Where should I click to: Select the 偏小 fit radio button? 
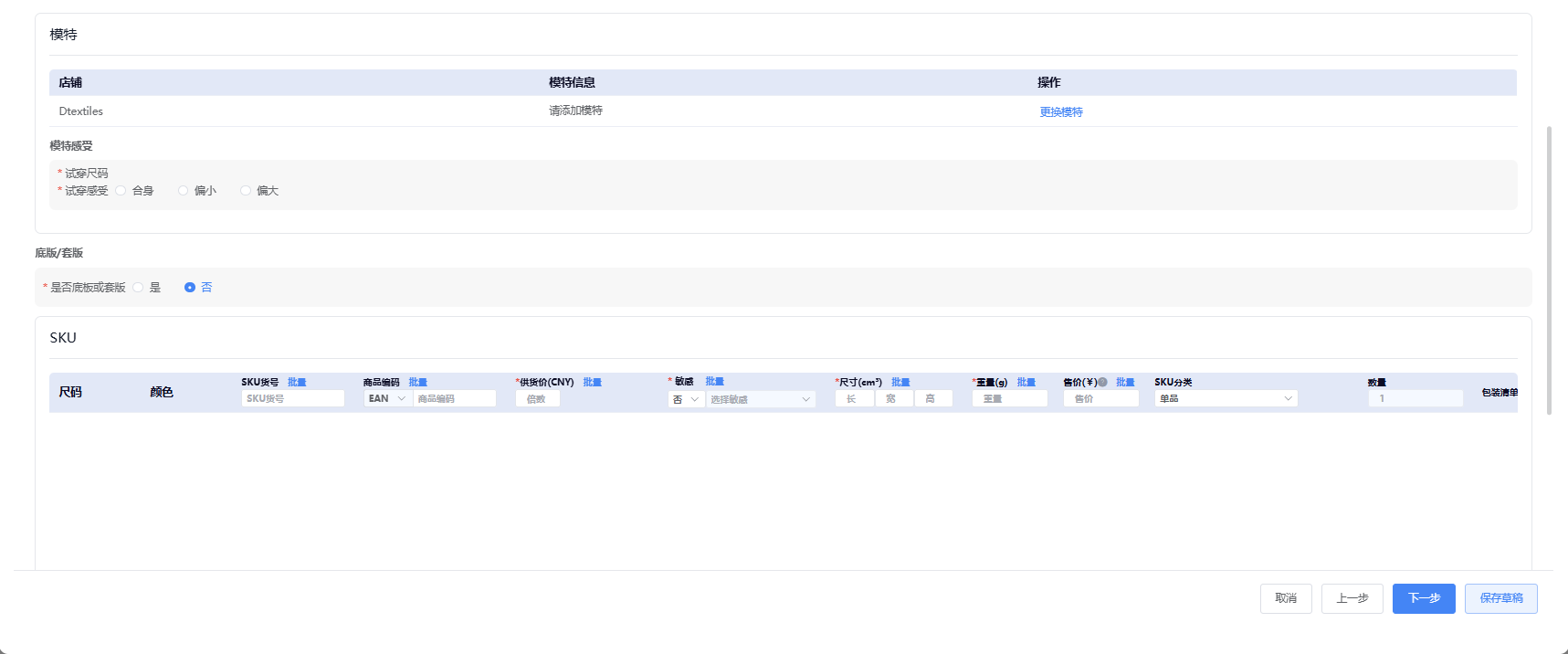(184, 191)
